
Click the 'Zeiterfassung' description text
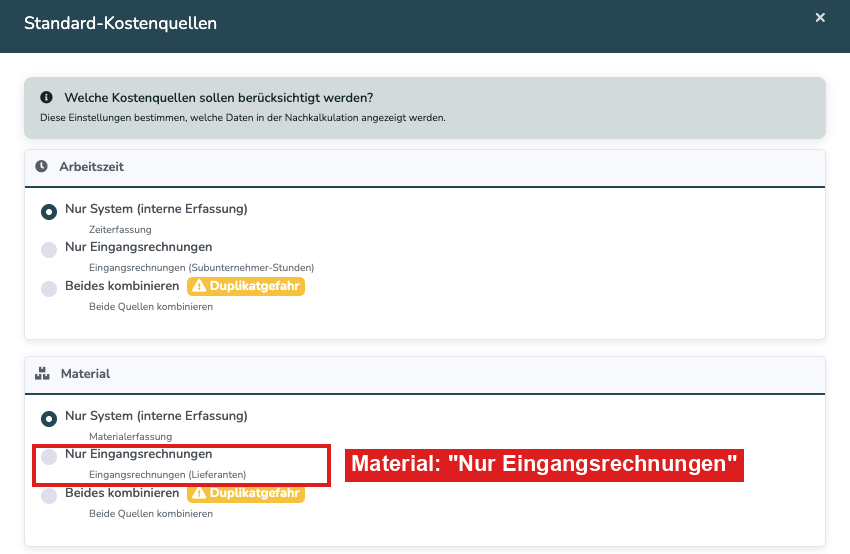[x=120, y=229]
